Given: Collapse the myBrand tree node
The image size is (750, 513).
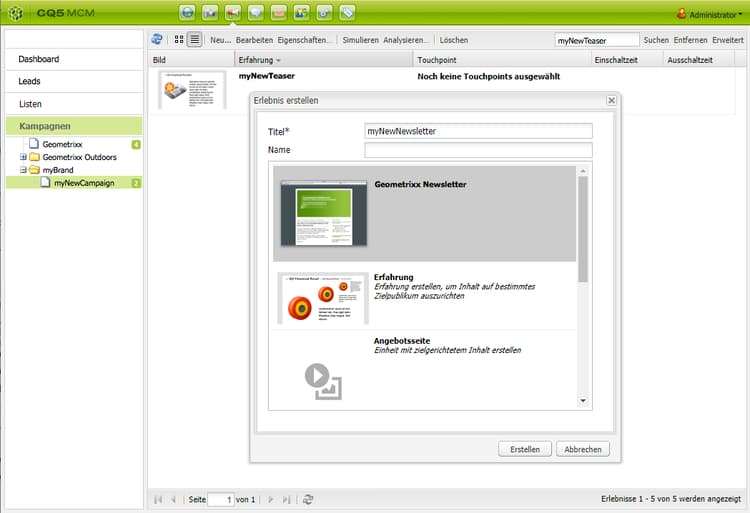Looking at the screenshot, I should 23,170.
